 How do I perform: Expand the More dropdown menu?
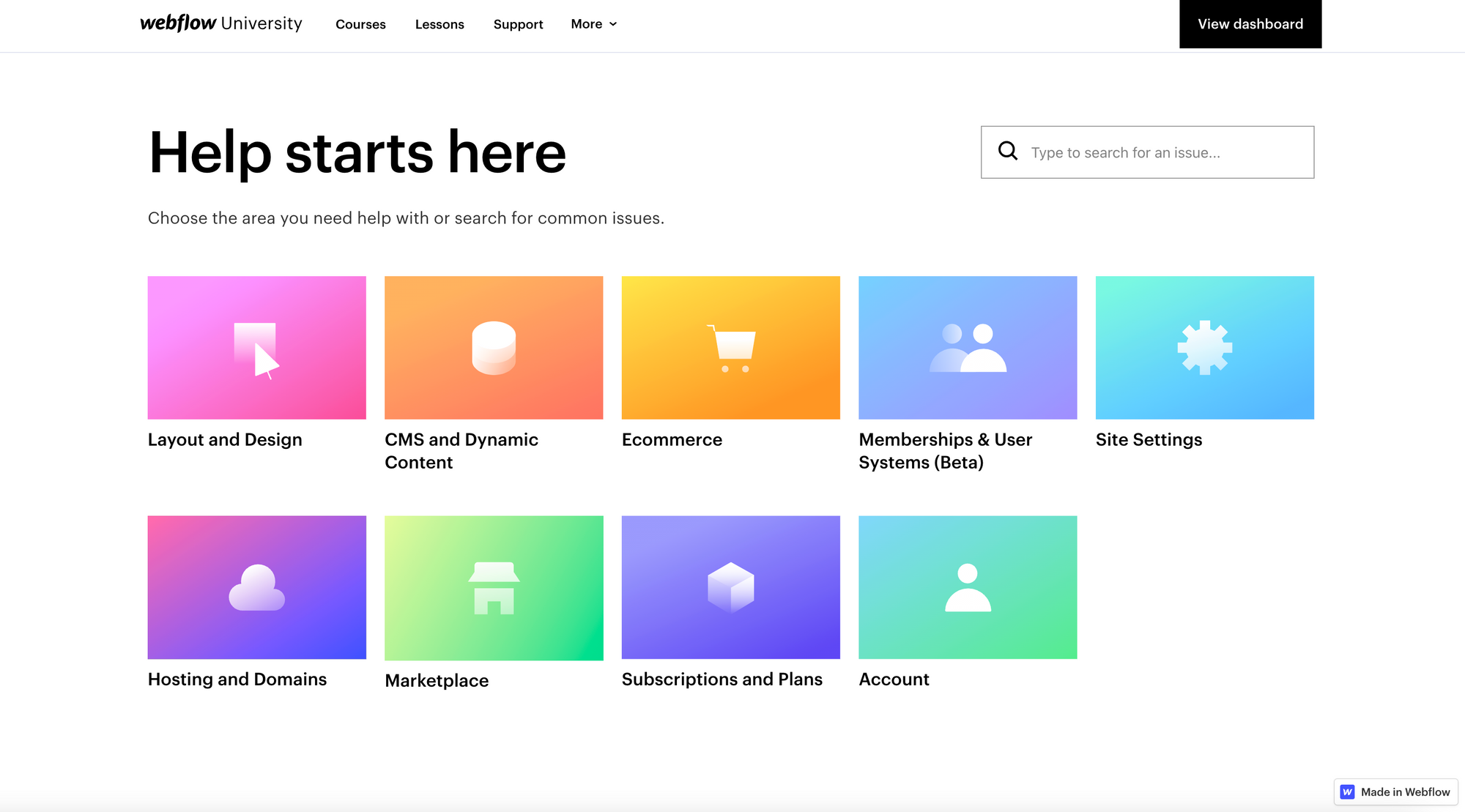(594, 24)
